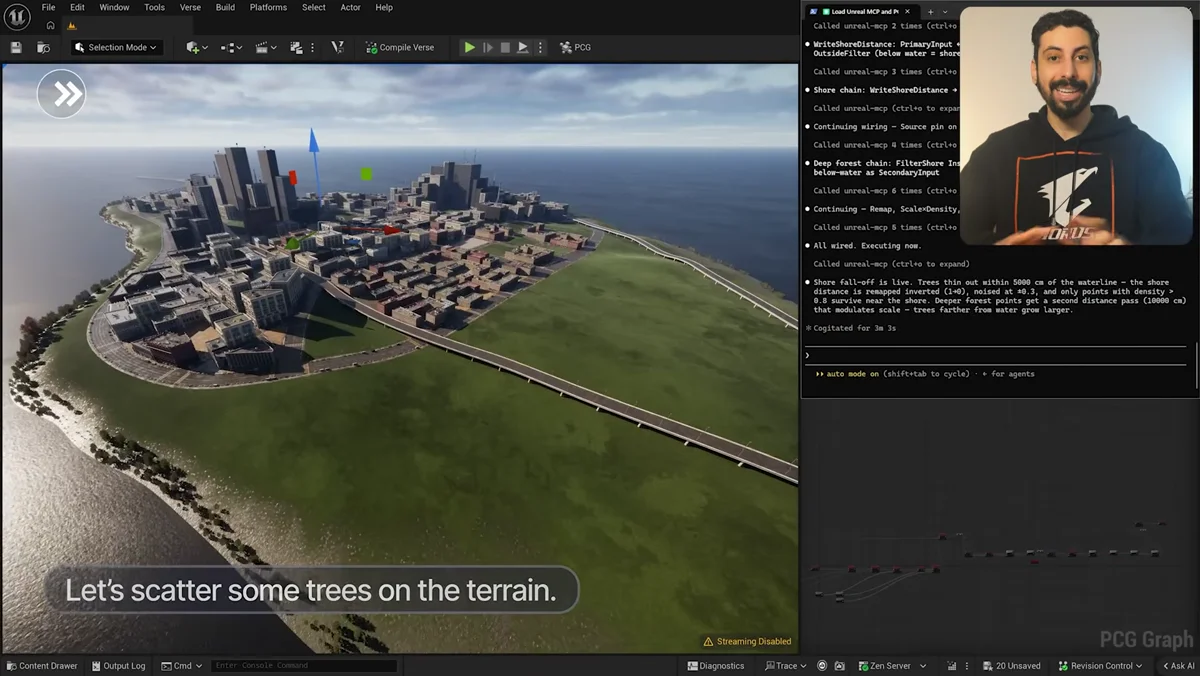Open the terminal tab dropdown chevron
The height and width of the screenshot is (676, 1200).
[945, 11]
